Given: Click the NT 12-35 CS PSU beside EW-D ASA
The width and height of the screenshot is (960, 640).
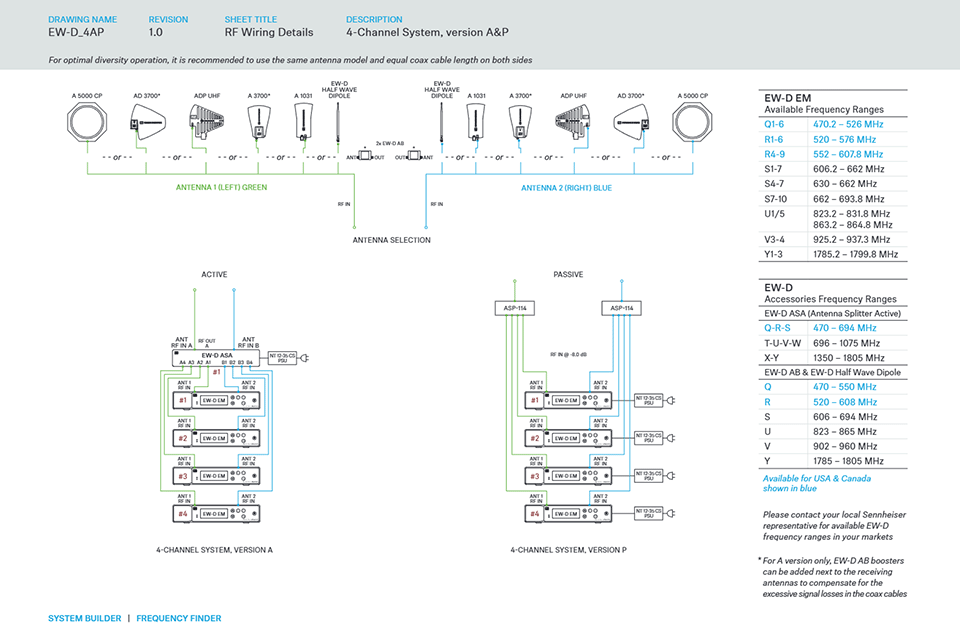Looking at the screenshot, I should tap(282, 358).
